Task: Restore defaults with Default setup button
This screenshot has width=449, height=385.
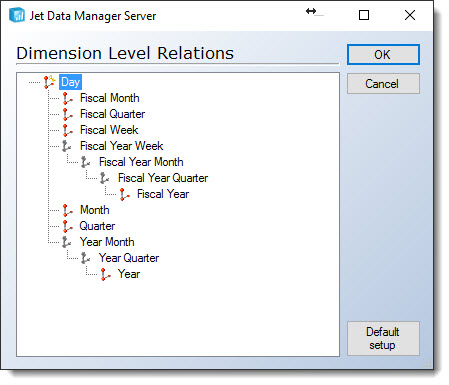Action: click(x=383, y=338)
